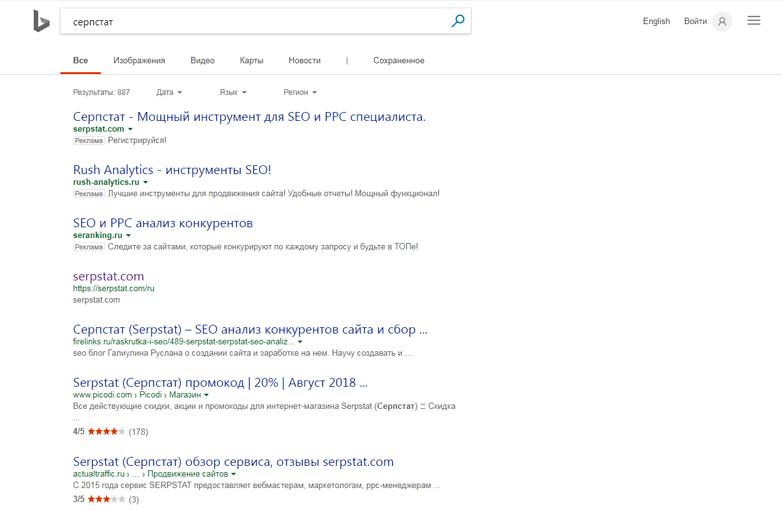This screenshot has width=782, height=511.
Task: Click the actualtraffic.ru URL text
Action: click(99, 474)
